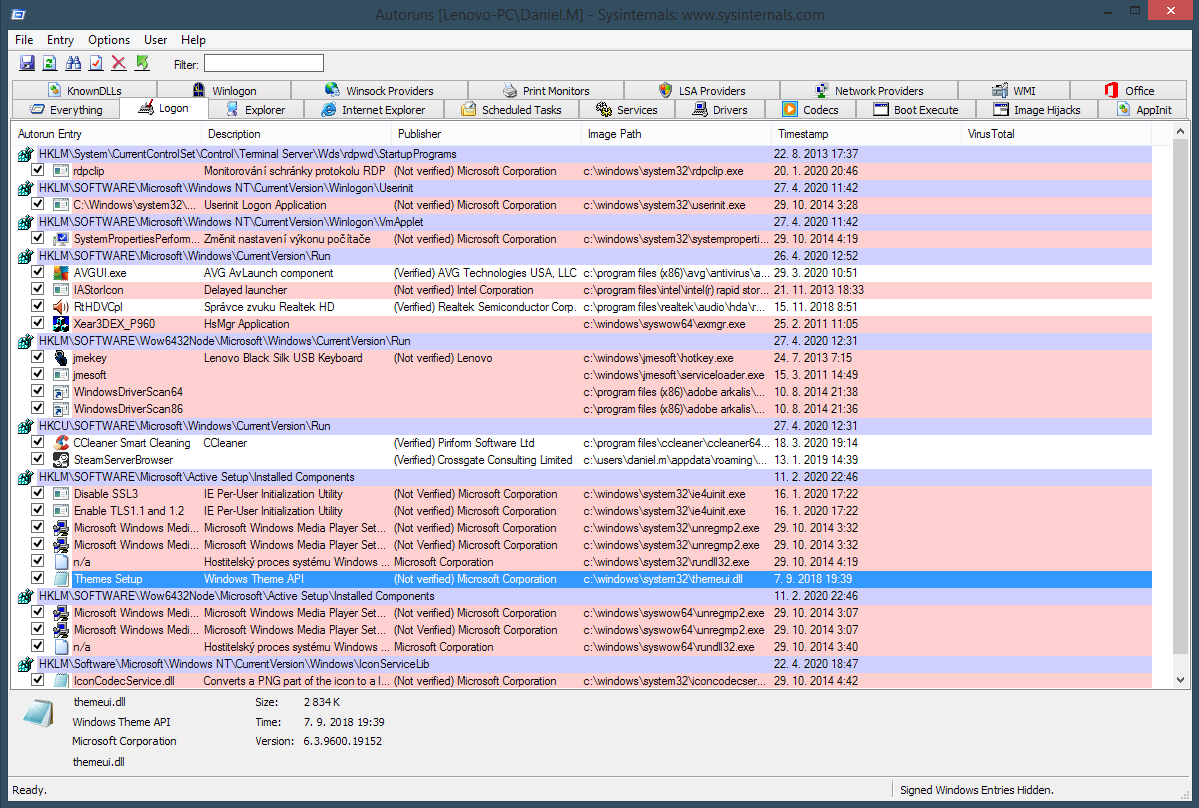Open the Options menu
Viewport: 1199px width, 808px height.
click(x=109, y=40)
